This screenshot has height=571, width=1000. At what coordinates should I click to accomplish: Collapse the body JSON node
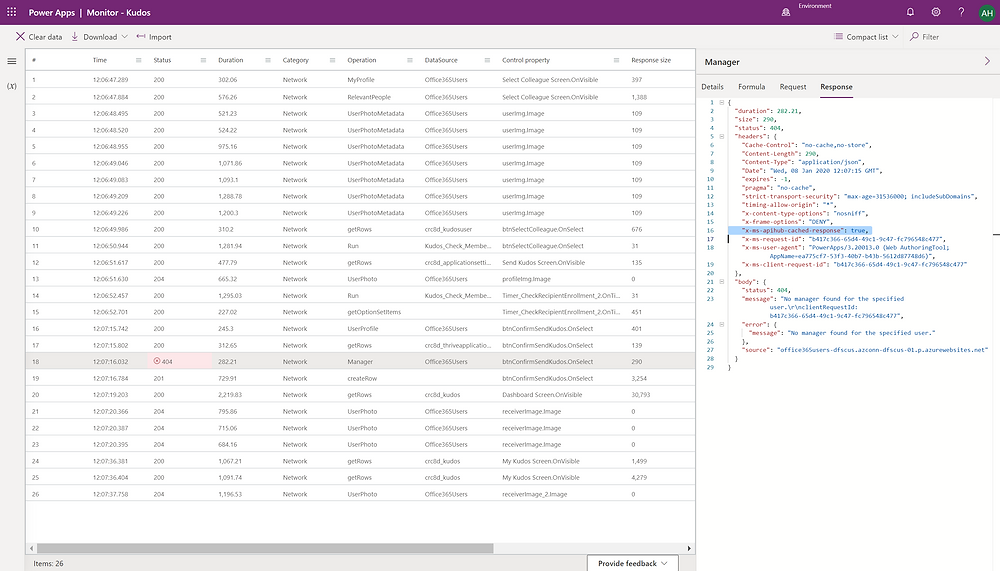(722, 281)
